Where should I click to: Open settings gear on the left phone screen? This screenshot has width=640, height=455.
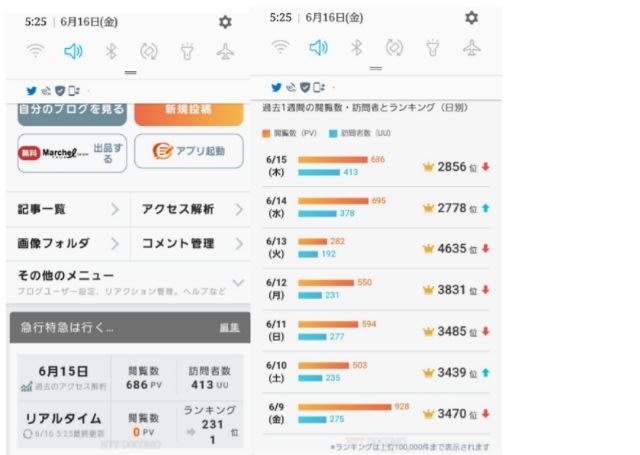click(x=225, y=21)
